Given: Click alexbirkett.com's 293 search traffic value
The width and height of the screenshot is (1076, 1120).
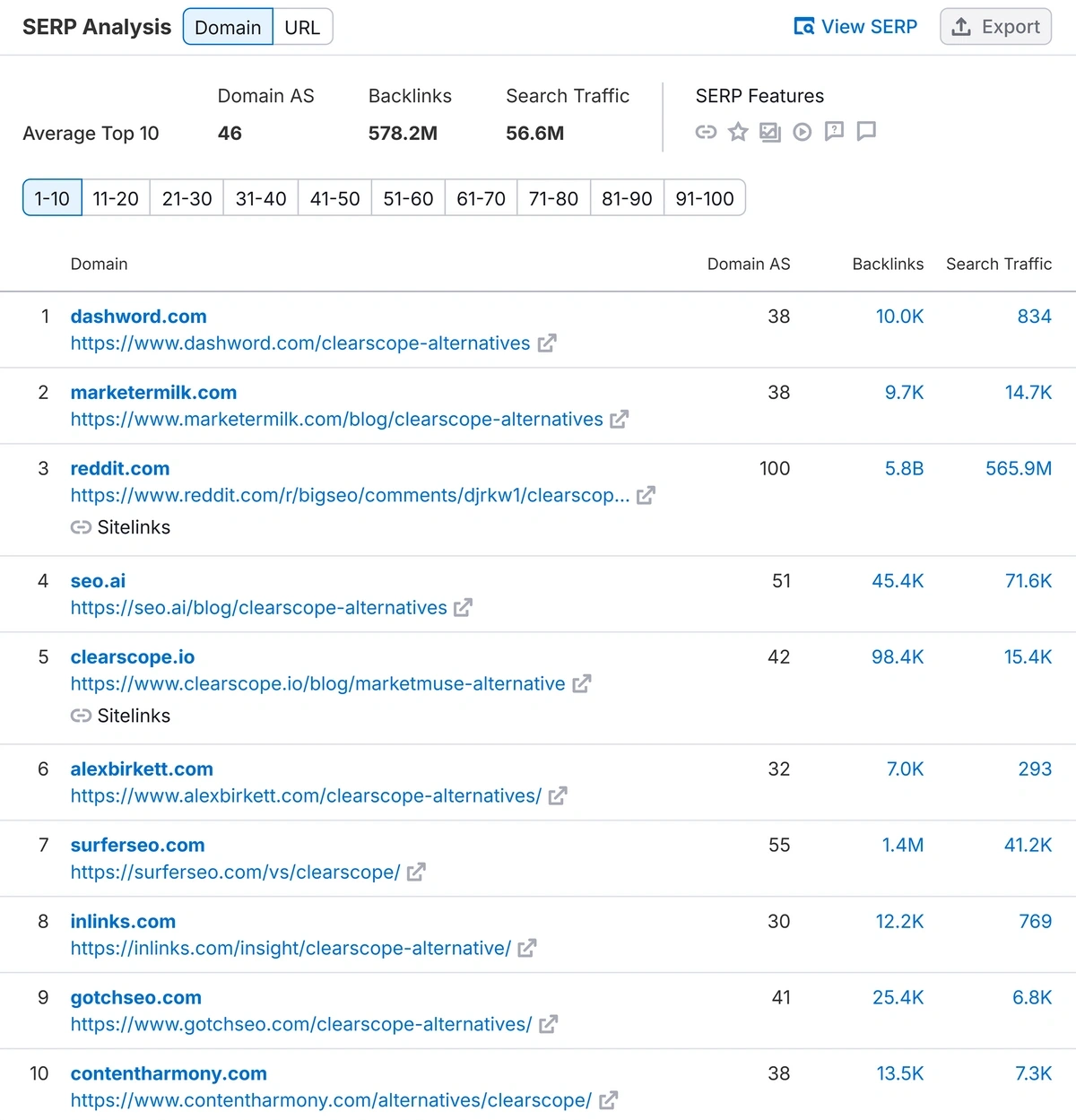Looking at the screenshot, I should [x=1035, y=769].
